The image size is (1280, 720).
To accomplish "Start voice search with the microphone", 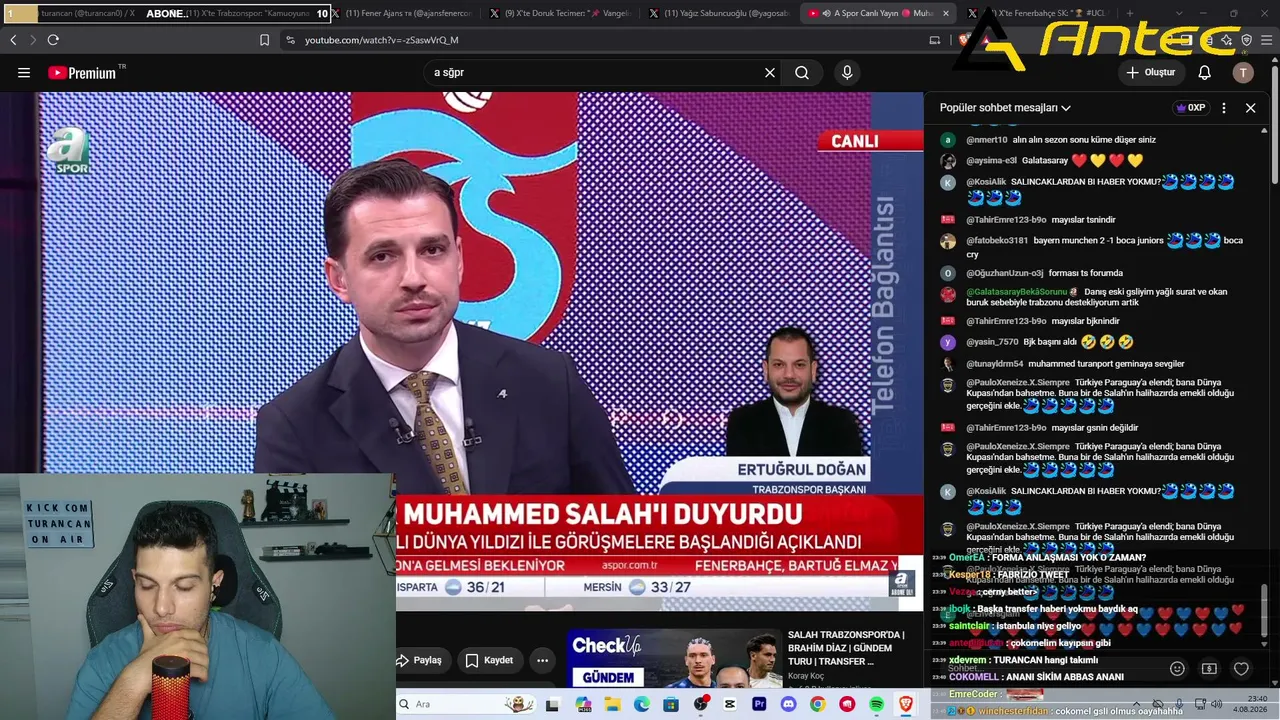I will point(847,73).
